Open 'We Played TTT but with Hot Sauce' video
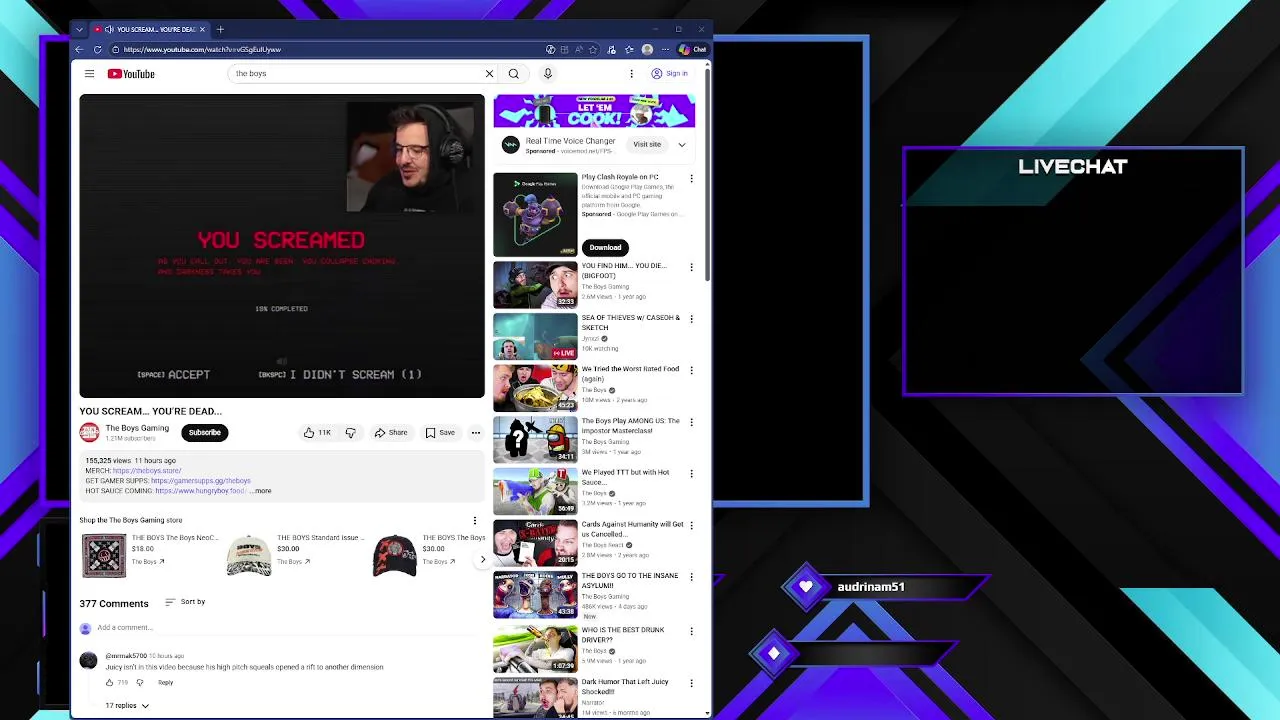The height and width of the screenshot is (720, 1280). (x=535, y=491)
